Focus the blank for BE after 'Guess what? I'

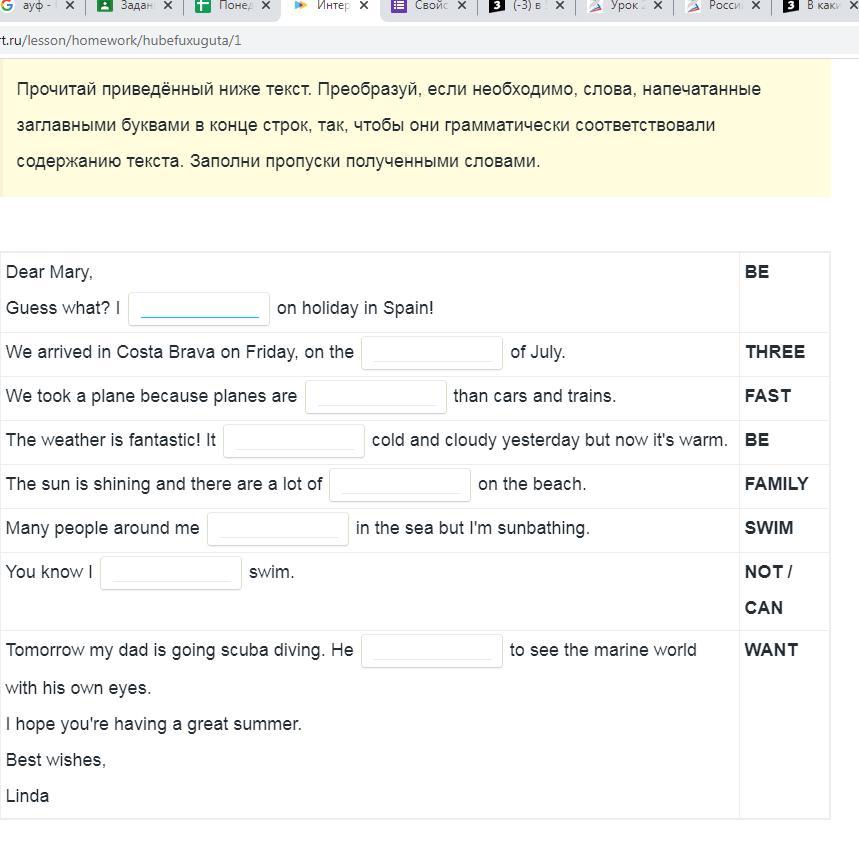pos(199,309)
